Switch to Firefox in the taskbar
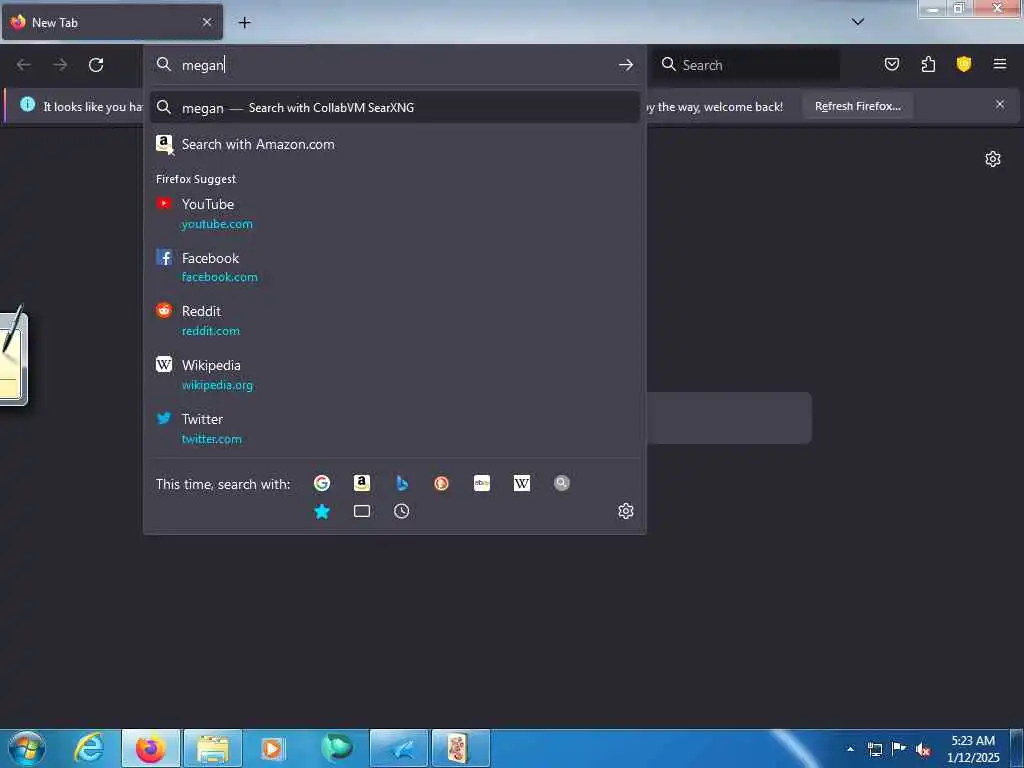This screenshot has width=1024, height=768. click(151, 748)
